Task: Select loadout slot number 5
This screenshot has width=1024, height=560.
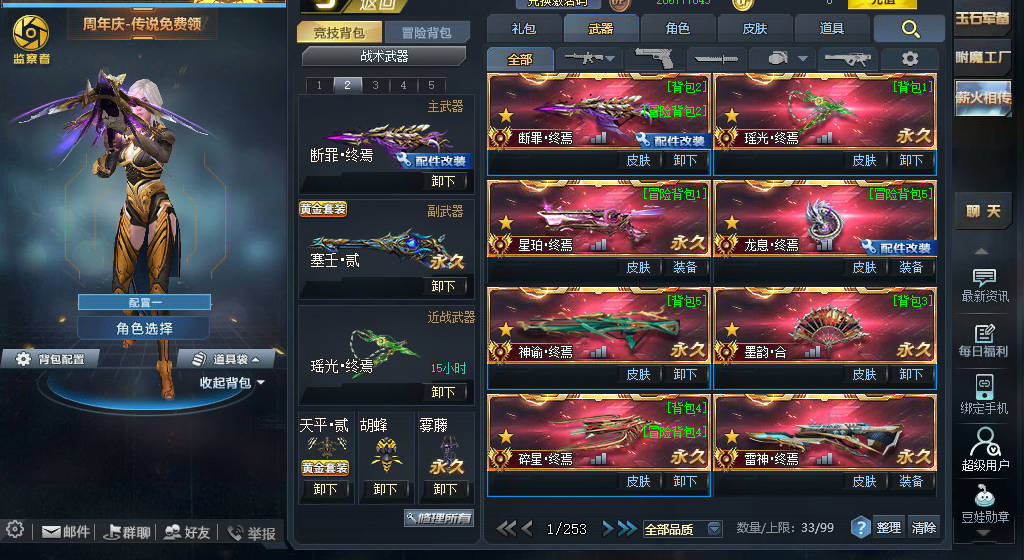Action: [431, 85]
